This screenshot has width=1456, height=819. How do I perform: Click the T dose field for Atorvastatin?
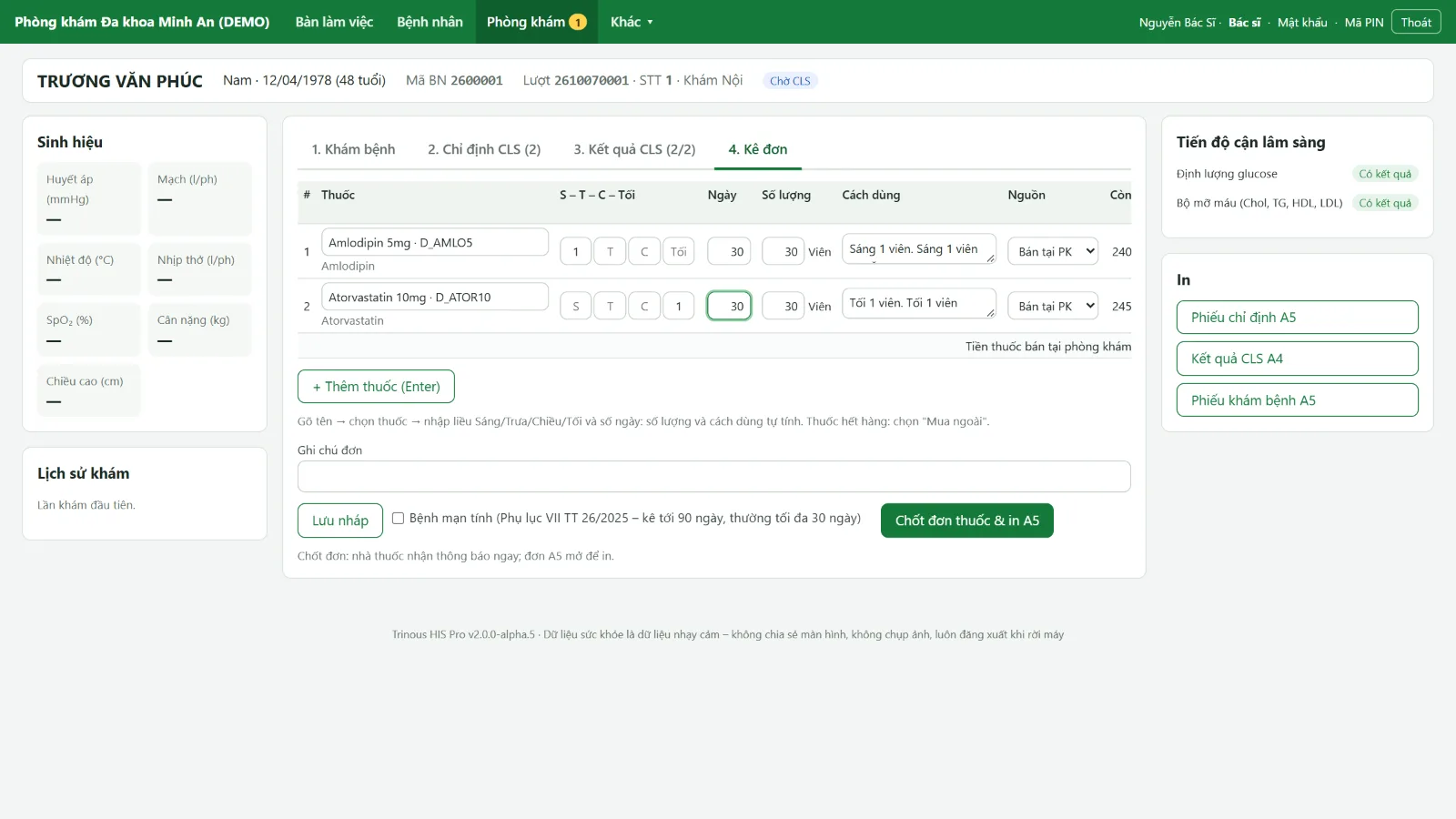[x=610, y=306]
